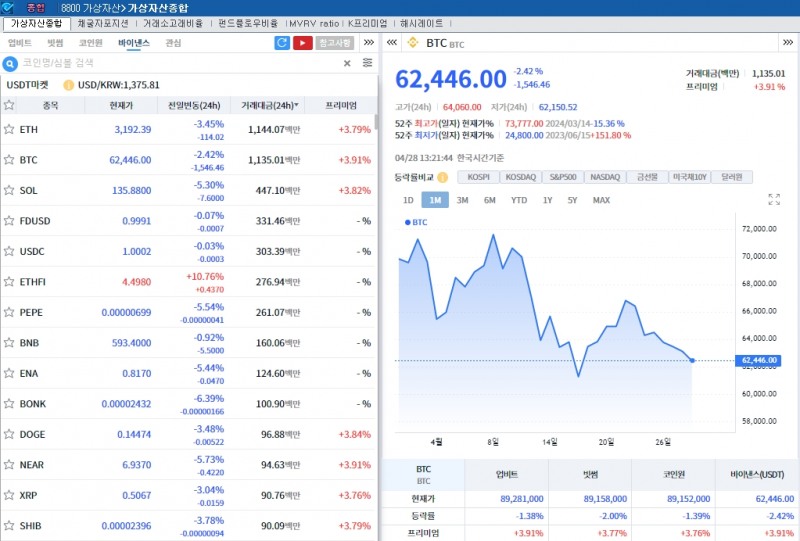The image size is (800, 541).
Task: Toggle favorite star for ETH
Action: [x=9, y=130]
